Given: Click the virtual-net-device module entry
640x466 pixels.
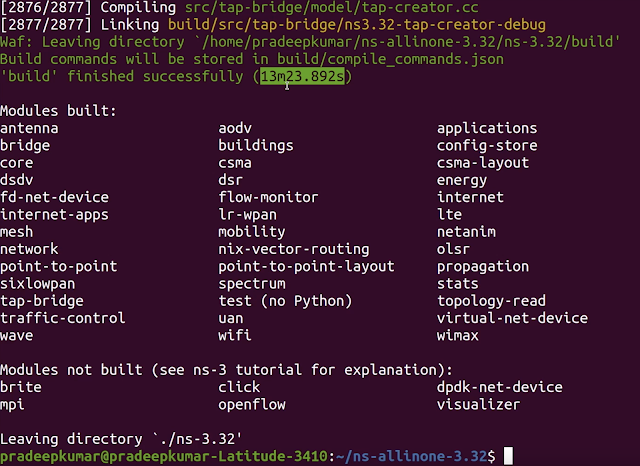Looking at the screenshot, I should (512, 318).
